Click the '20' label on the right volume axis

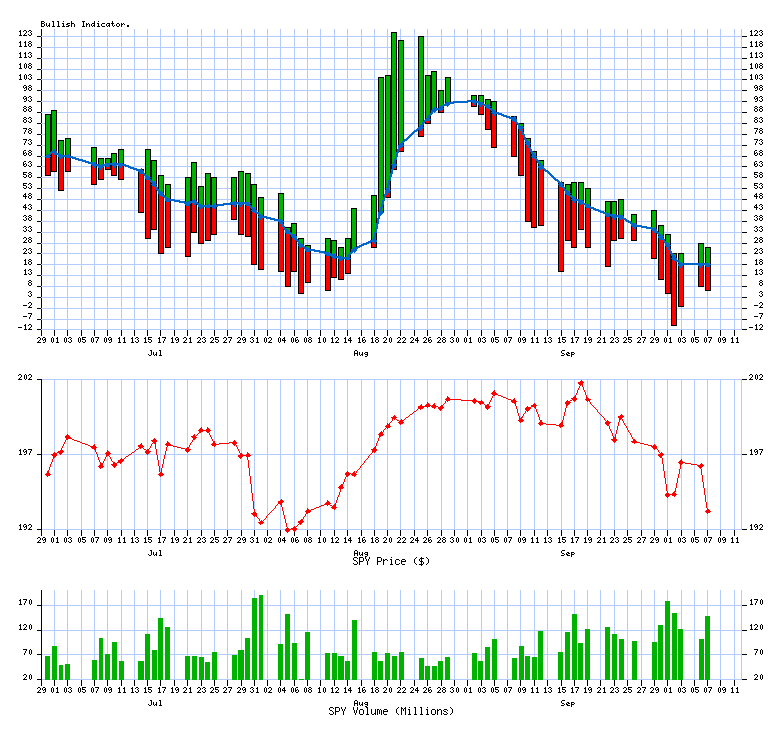pyautogui.click(x=753, y=678)
